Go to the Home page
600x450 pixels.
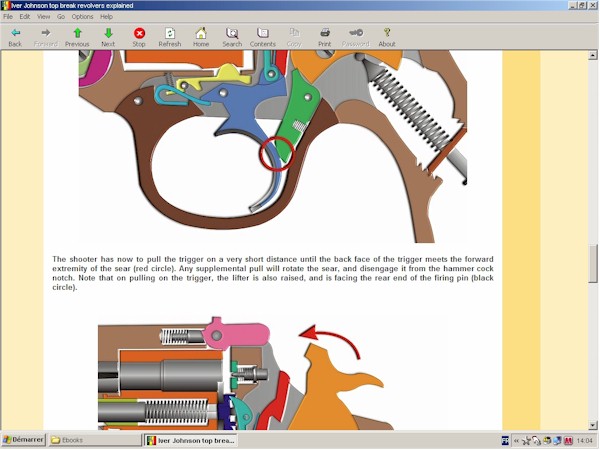201,38
